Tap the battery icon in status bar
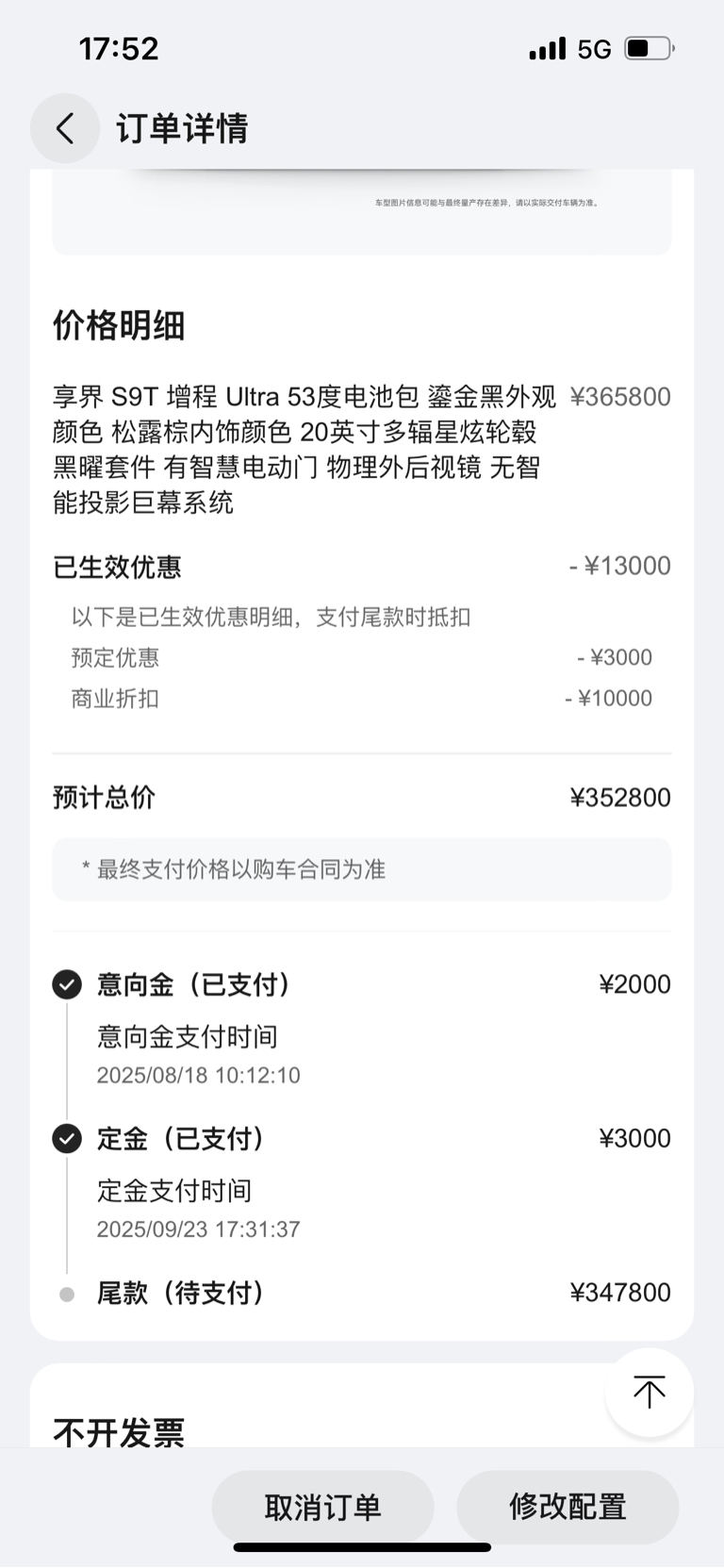Image resolution: width=724 pixels, height=1568 pixels. tap(650, 48)
